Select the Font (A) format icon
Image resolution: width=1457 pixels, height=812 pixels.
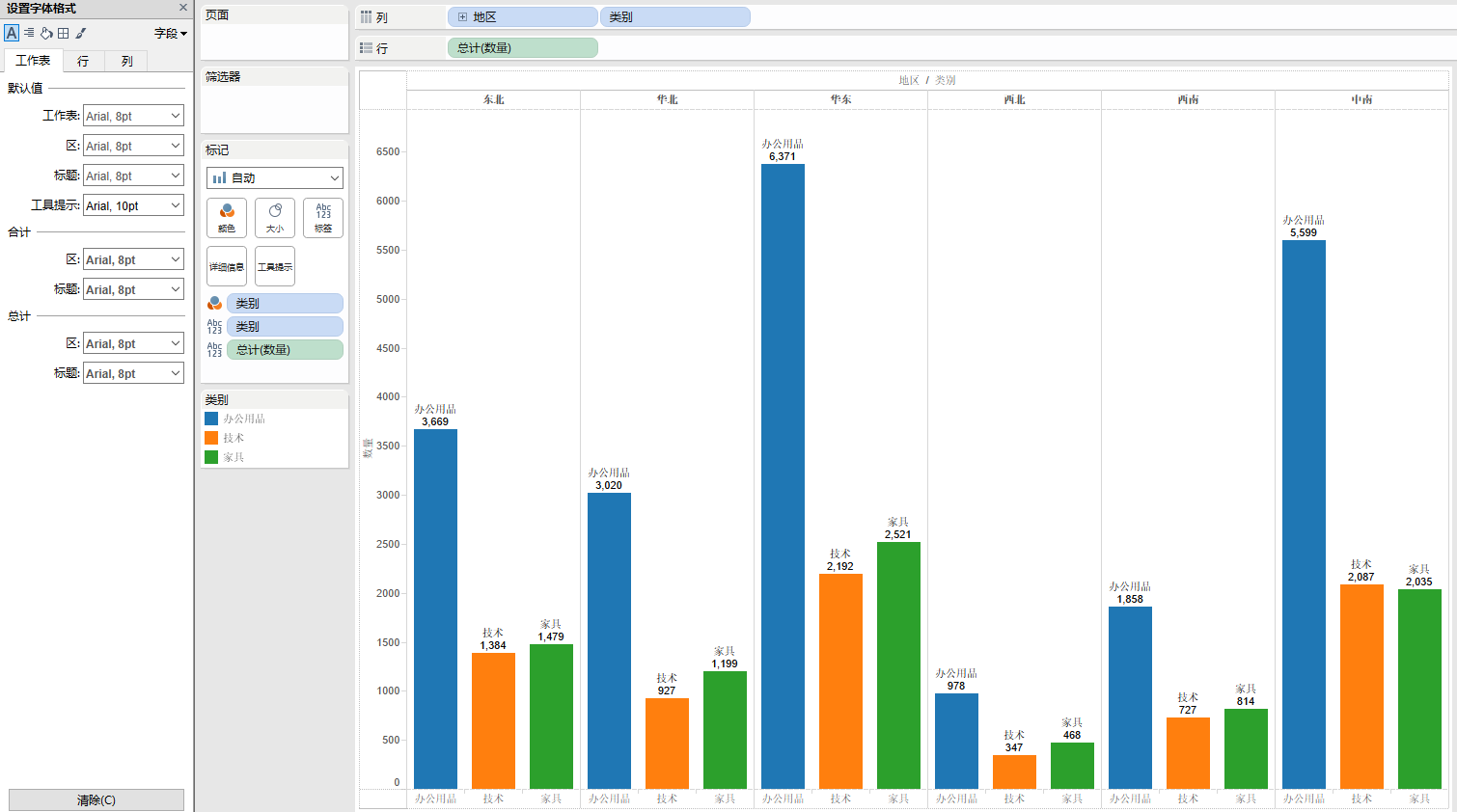click(x=12, y=33)
